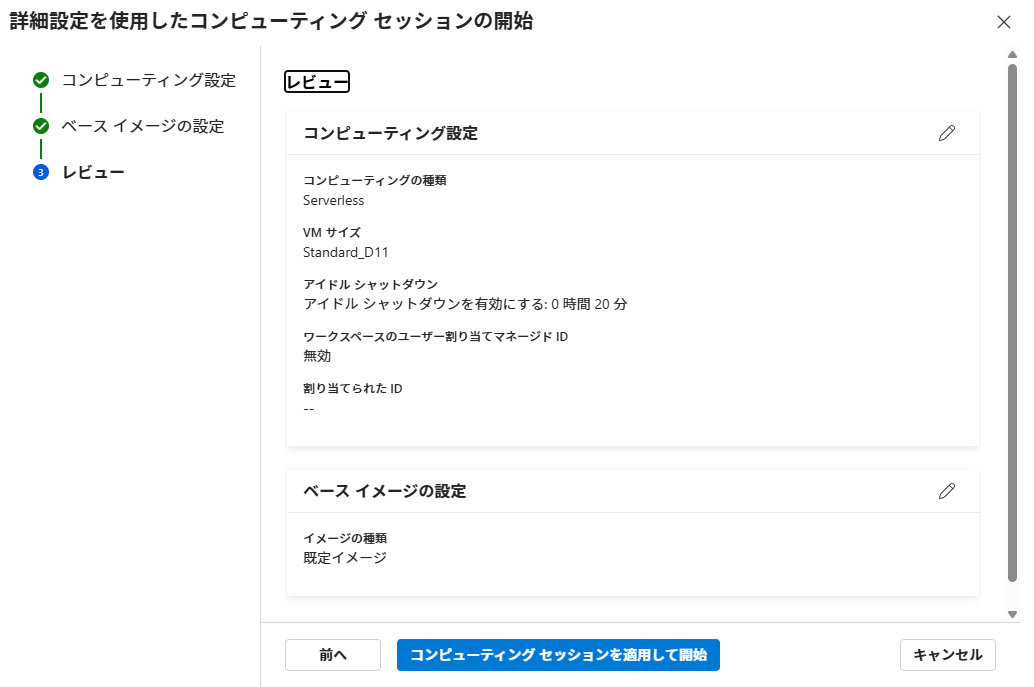Click the 既定イメージ image type value

(x=344, y=558)
